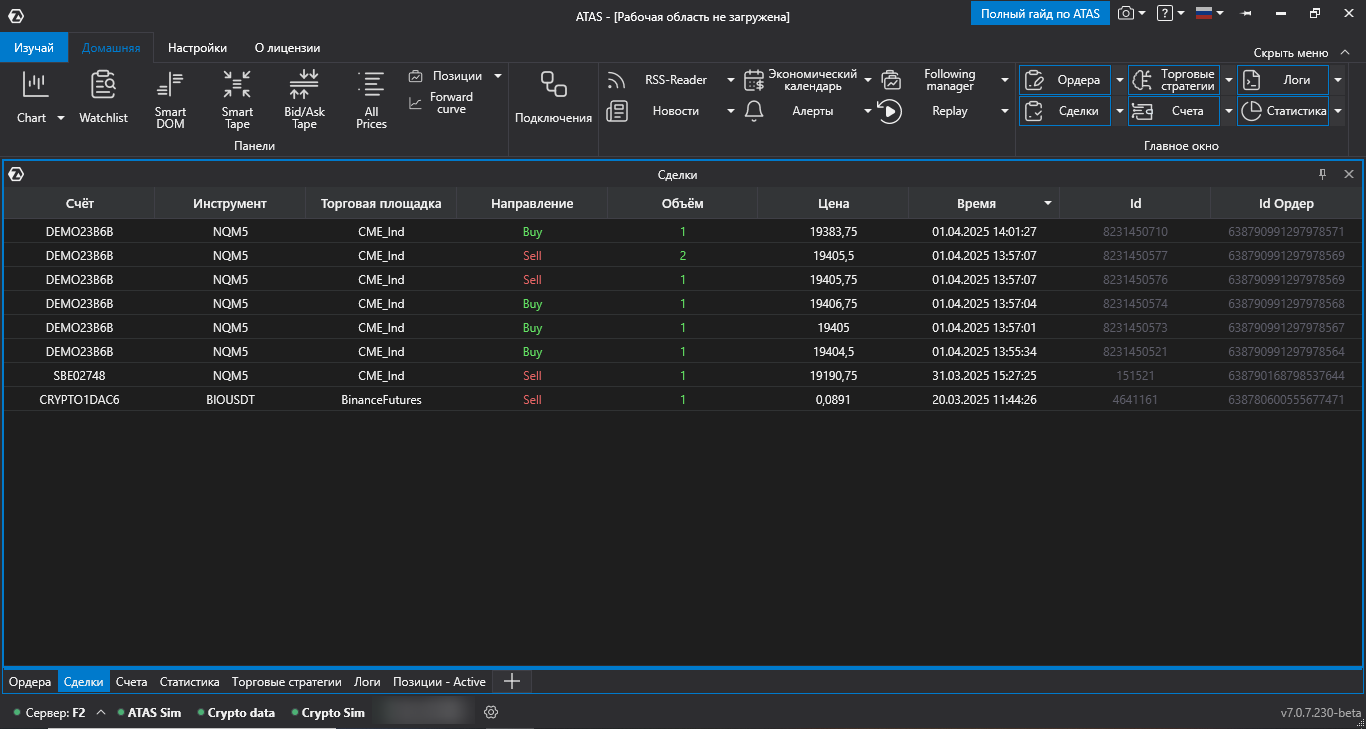Toggle the Логи button in ribbon

(x=1283, y=80)
